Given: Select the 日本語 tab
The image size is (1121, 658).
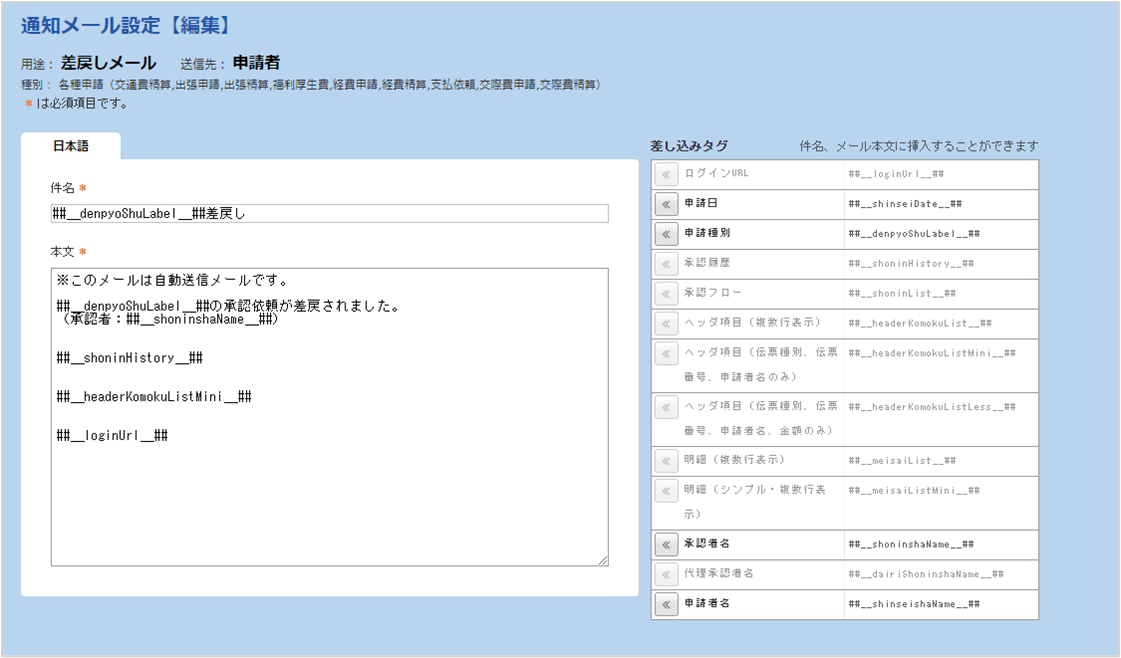Looking at the screenshot, I should click(70, 147).
